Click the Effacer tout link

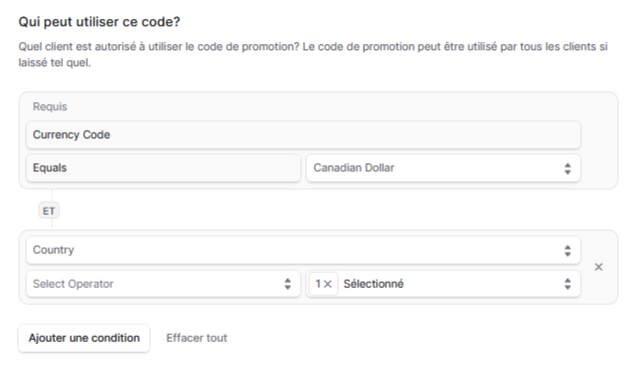click(197, 338)
